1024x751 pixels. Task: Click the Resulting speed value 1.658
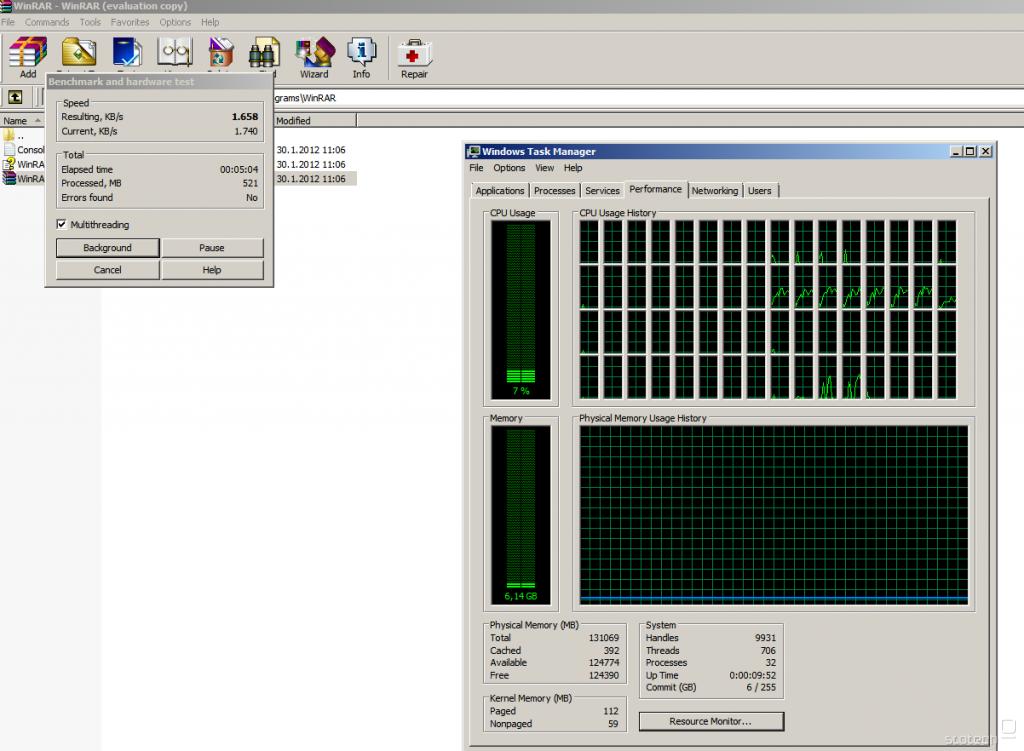point(245,116)
